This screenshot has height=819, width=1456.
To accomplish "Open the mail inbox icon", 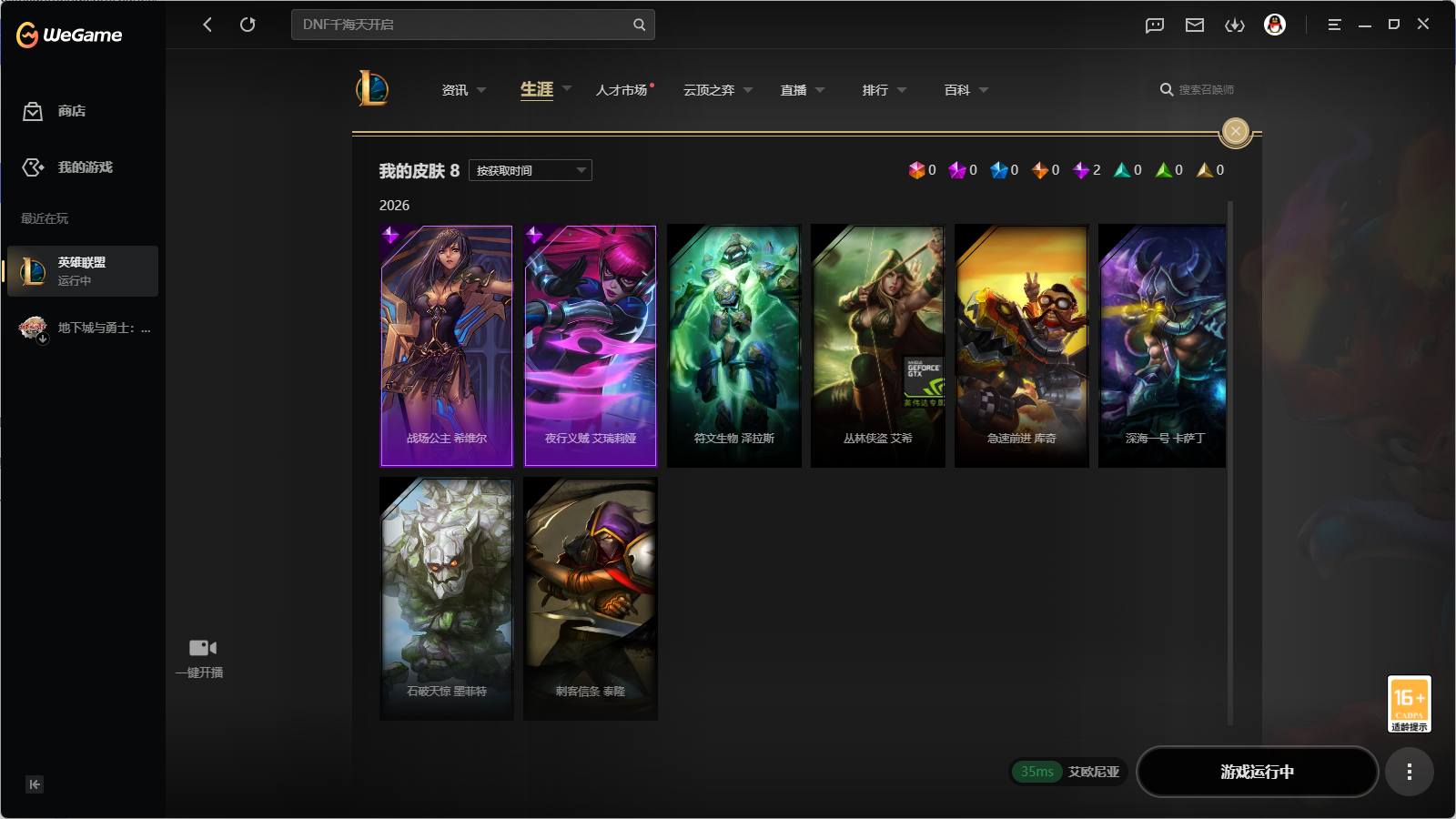I will click(x=1195, y=25).
